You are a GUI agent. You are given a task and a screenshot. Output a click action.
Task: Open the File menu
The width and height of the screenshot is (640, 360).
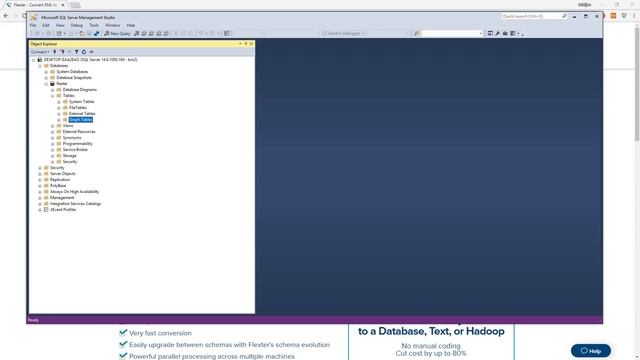(33, 25)
